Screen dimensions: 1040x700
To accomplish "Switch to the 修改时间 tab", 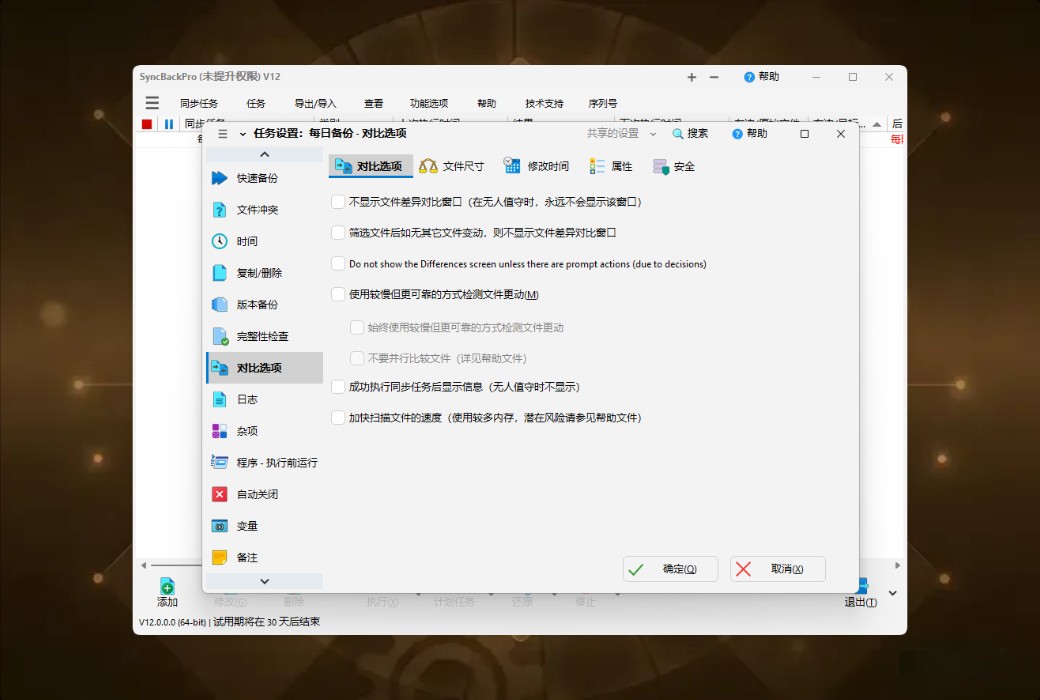I will pos(541,166).
